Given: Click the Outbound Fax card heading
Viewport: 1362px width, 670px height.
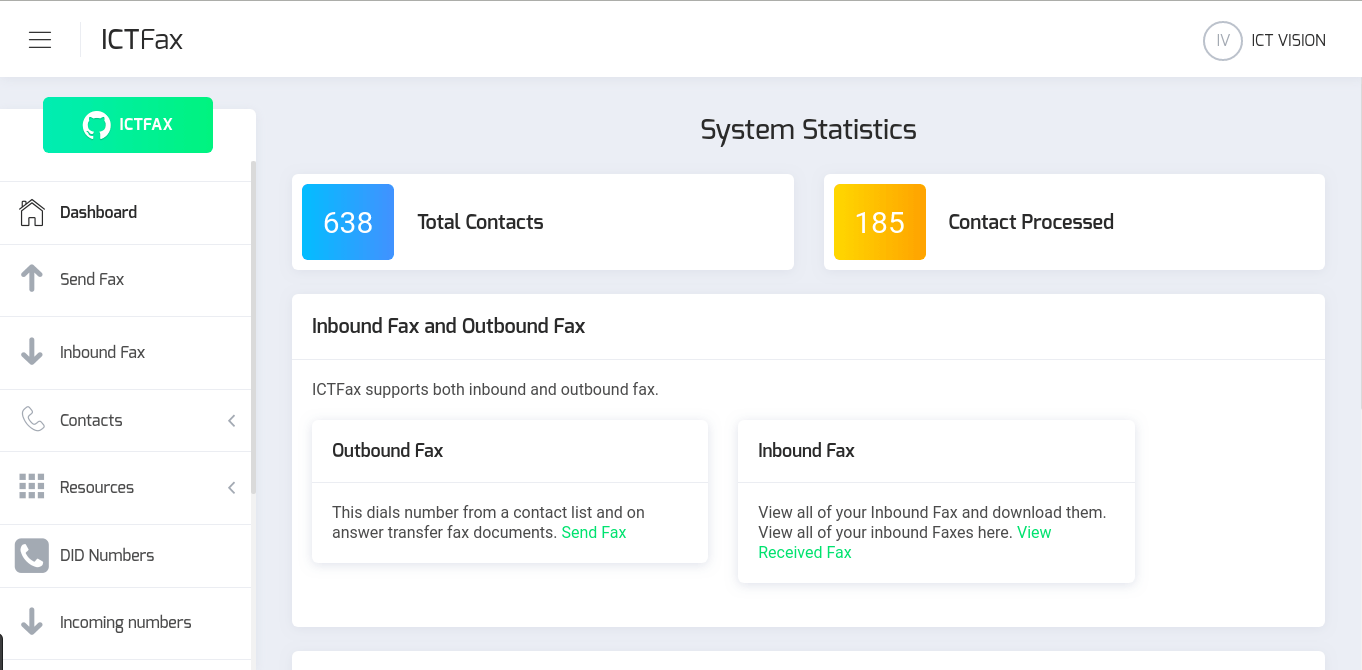Looking at the screenshot, I should coord(387,451).
